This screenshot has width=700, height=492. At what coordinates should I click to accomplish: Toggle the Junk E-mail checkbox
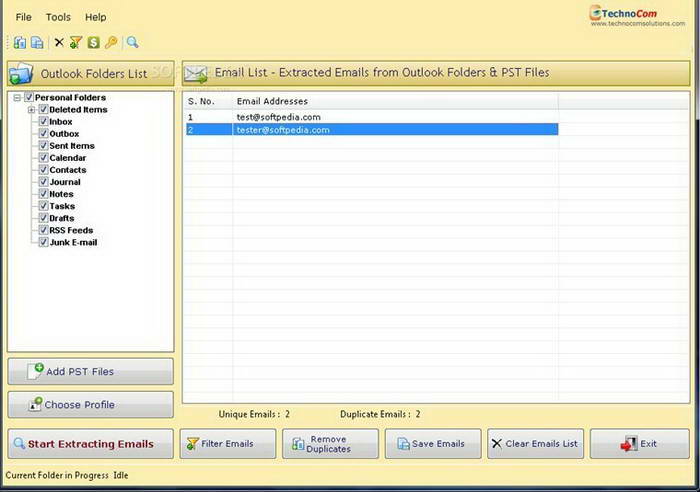[43, 242]
